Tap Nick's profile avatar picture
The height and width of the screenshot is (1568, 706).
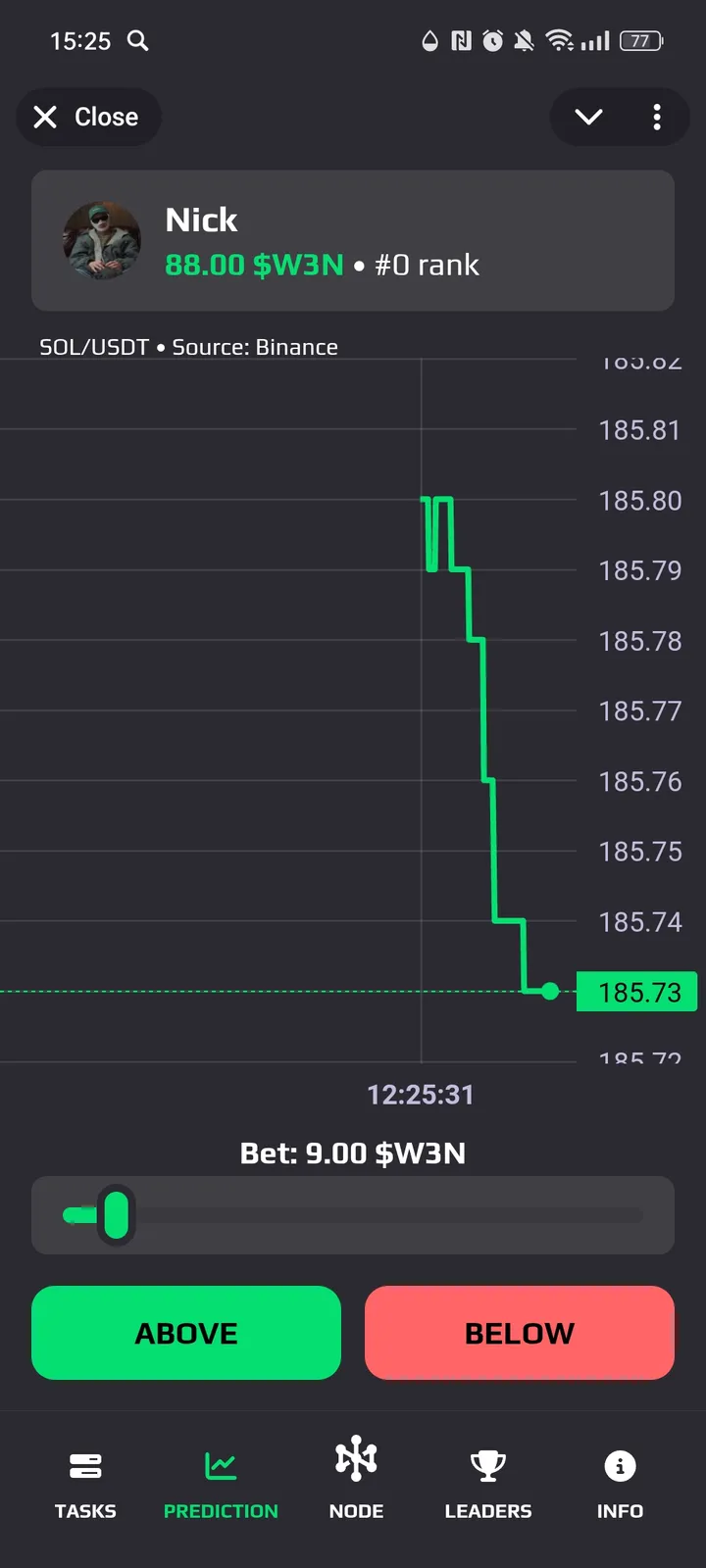coord(102,241)
